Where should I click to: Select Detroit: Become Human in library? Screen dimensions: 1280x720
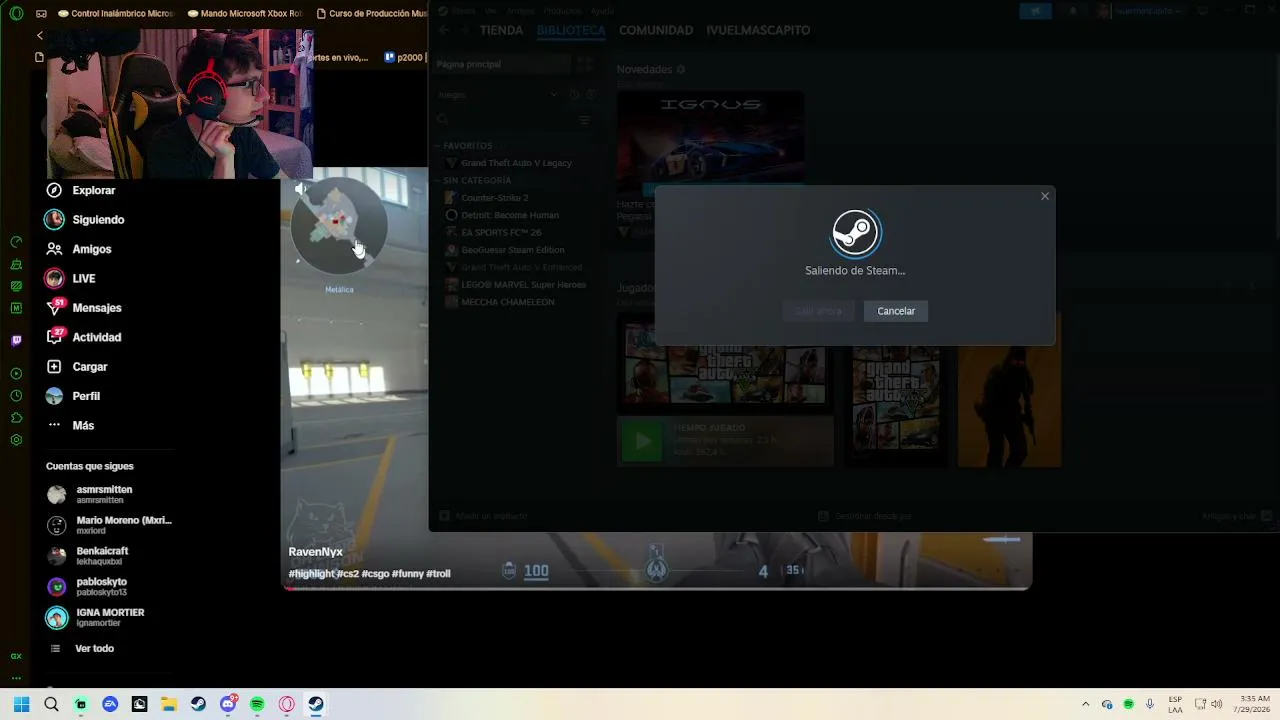pos(509,215)
